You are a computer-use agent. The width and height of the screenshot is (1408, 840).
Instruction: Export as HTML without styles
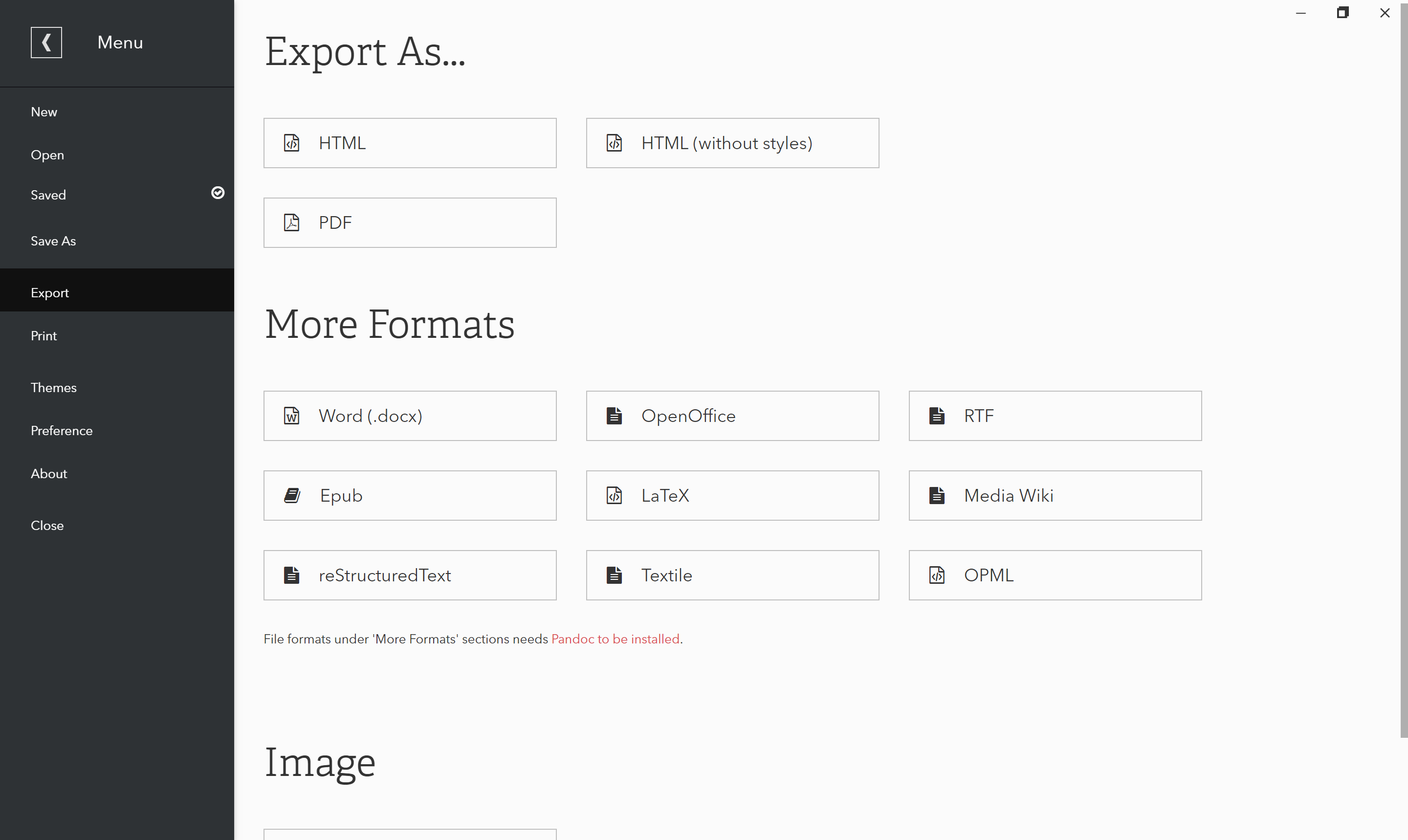(x=732, y=143)
